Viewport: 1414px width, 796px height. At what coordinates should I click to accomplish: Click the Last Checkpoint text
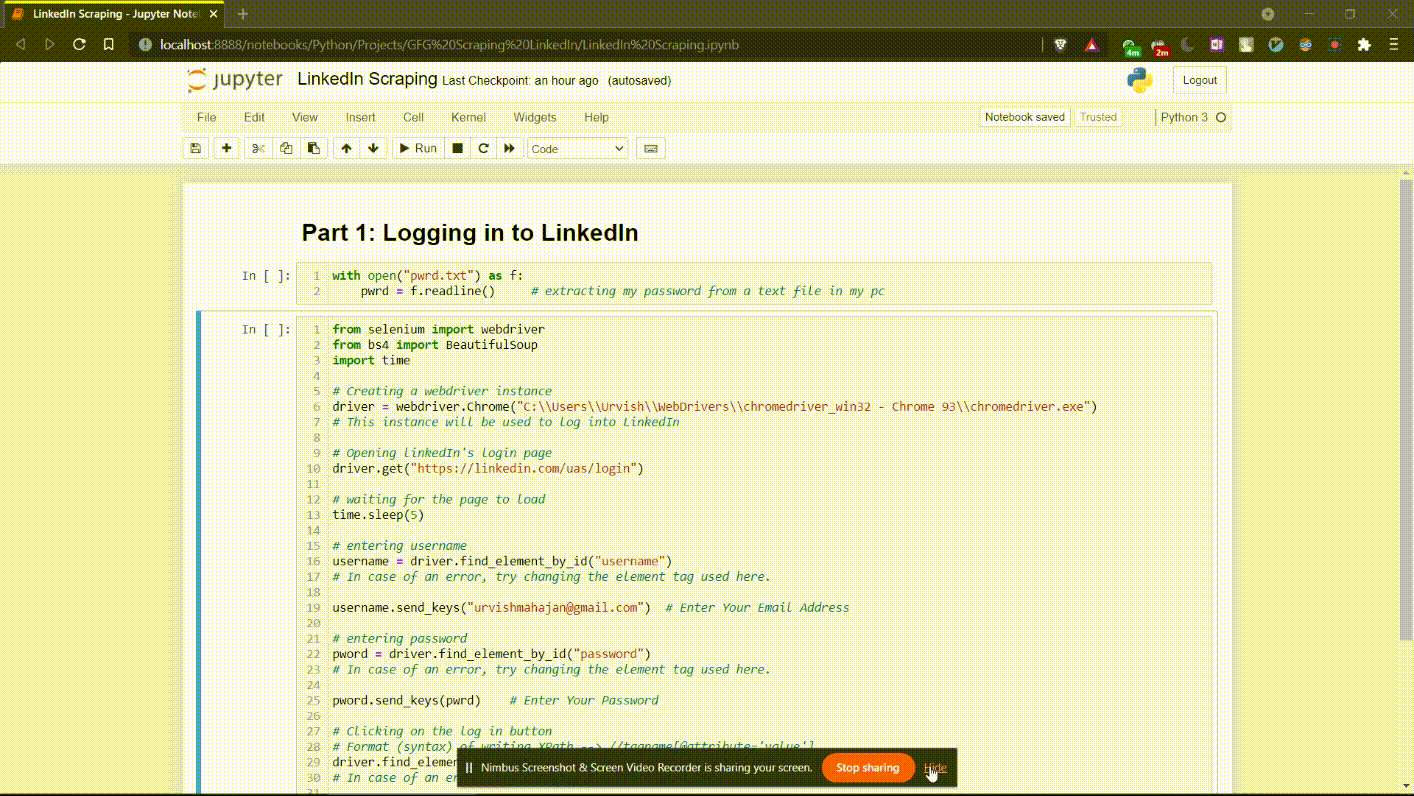point(520,81)
